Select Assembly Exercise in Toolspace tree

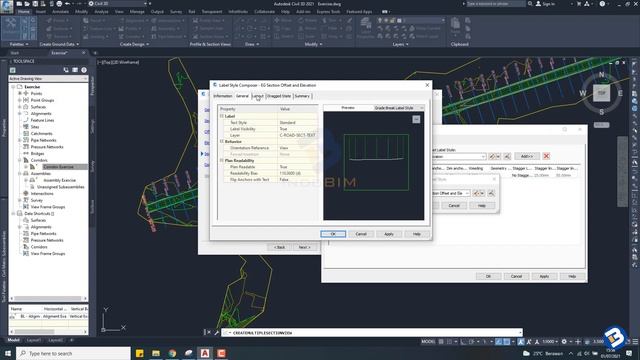pos(59,180)
